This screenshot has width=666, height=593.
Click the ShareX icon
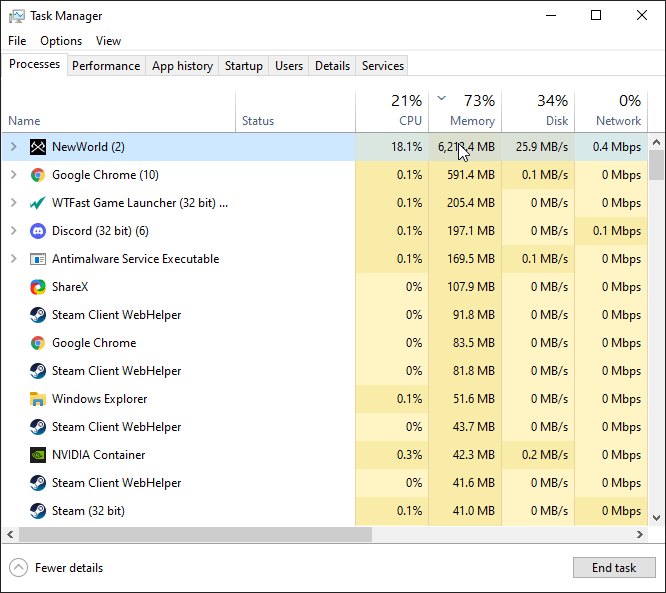coord(38,287)
